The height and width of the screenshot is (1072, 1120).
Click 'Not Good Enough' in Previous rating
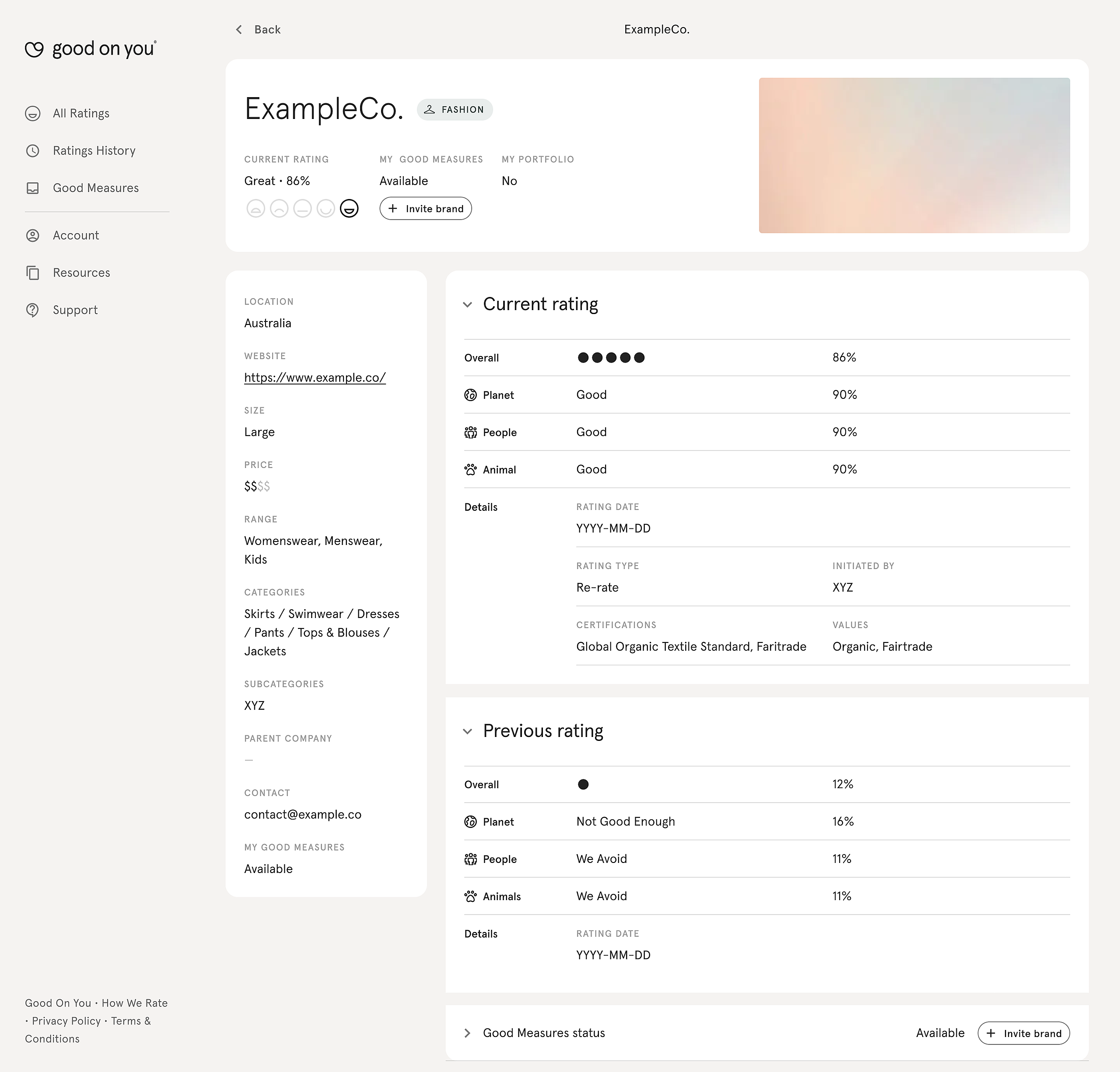626,821
